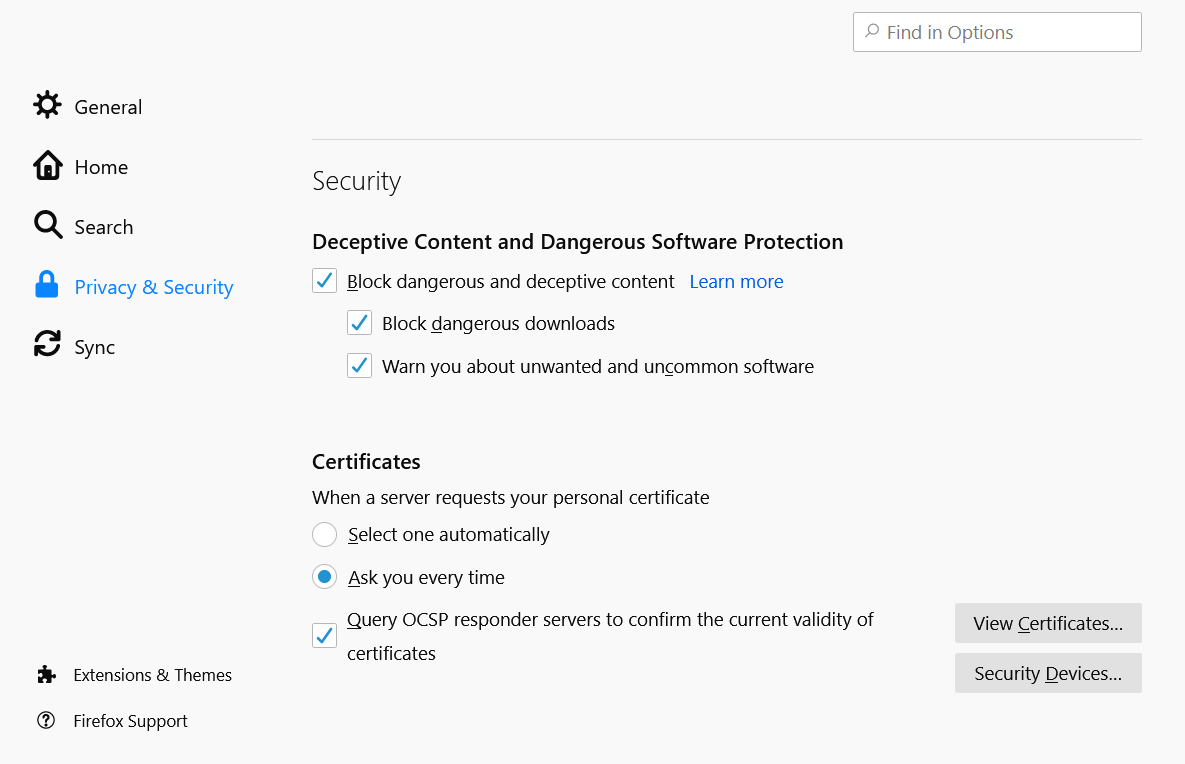
Task: Select the Ask you every time radio
Action: pyautogui.click(x=324, y=577)
